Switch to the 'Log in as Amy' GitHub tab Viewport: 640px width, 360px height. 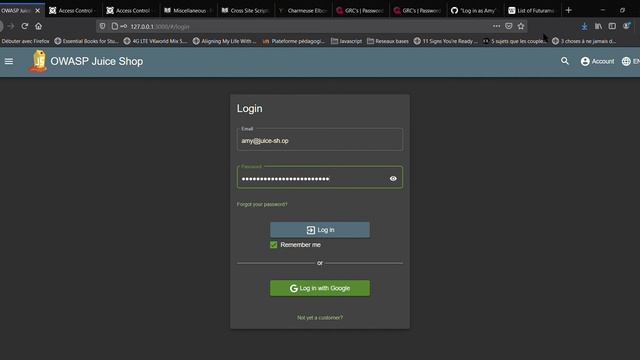coord(475,11)
